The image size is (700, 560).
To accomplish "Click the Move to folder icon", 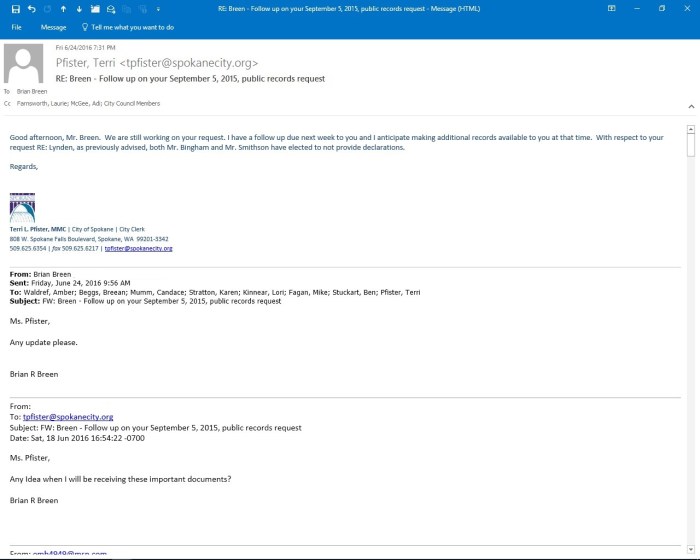I will click(x=95, y=8).
